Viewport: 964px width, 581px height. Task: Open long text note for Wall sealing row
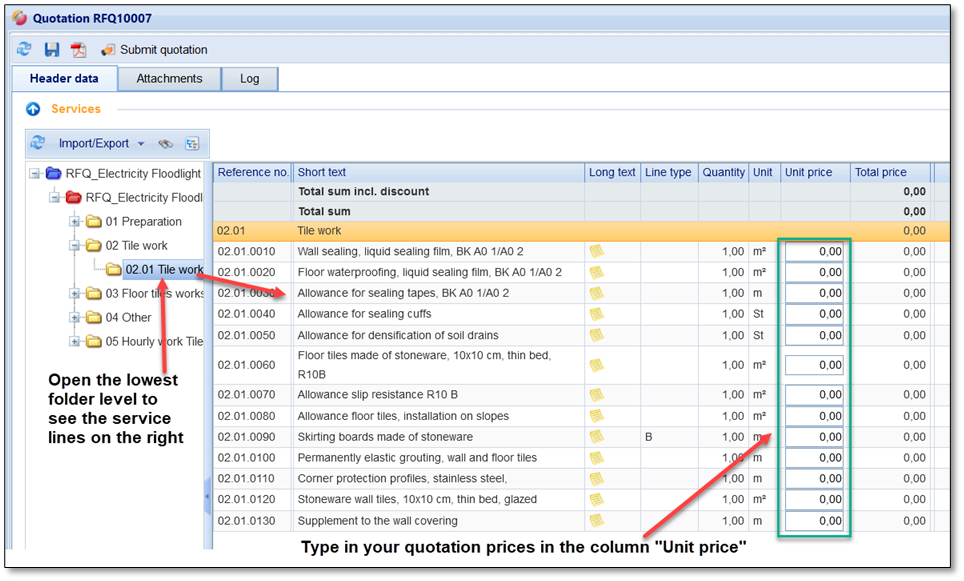(x=597, y=251)
